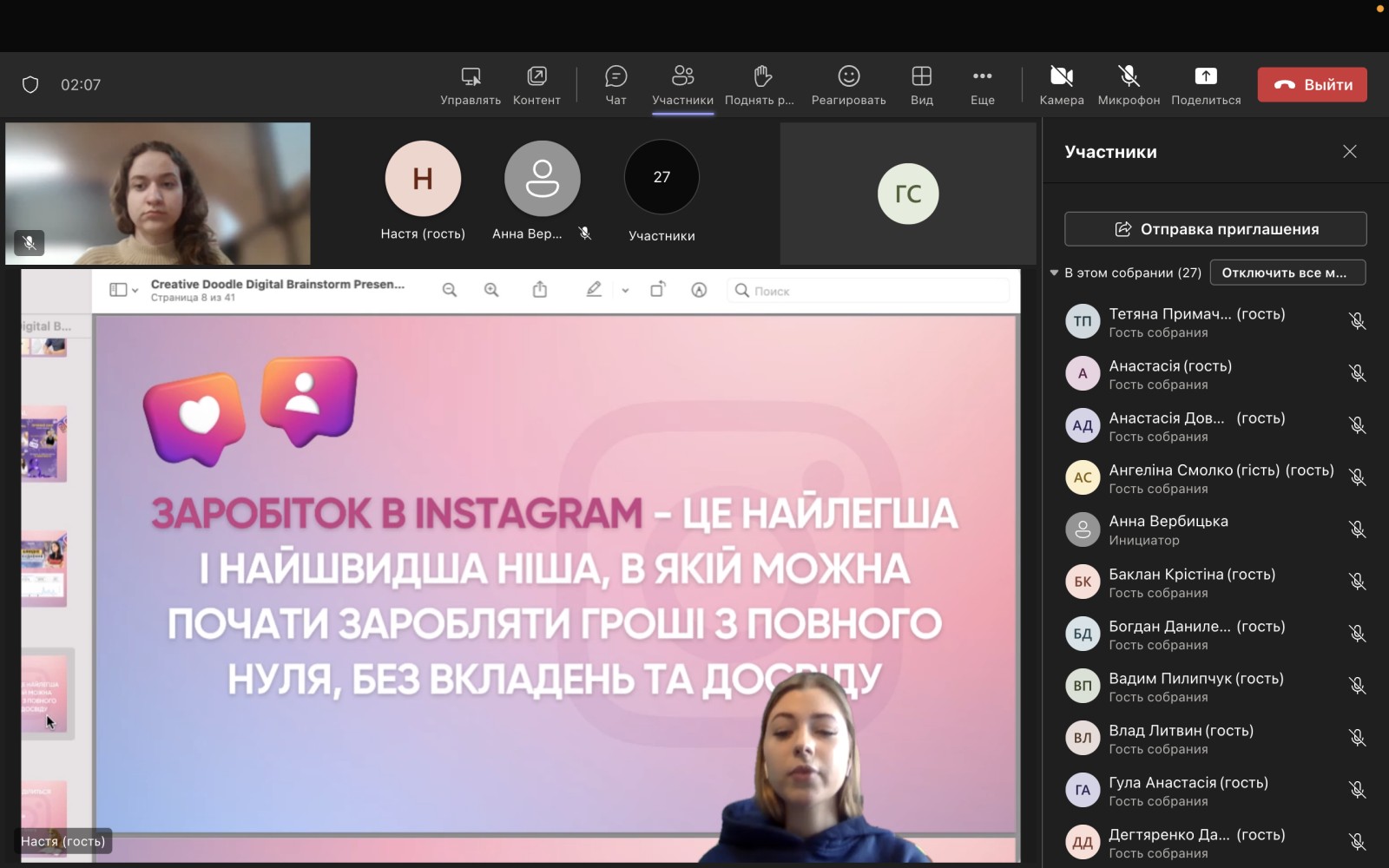Click the annotate circle-A icon in Preview
1389x868 pixels.
tap(699, 290)
